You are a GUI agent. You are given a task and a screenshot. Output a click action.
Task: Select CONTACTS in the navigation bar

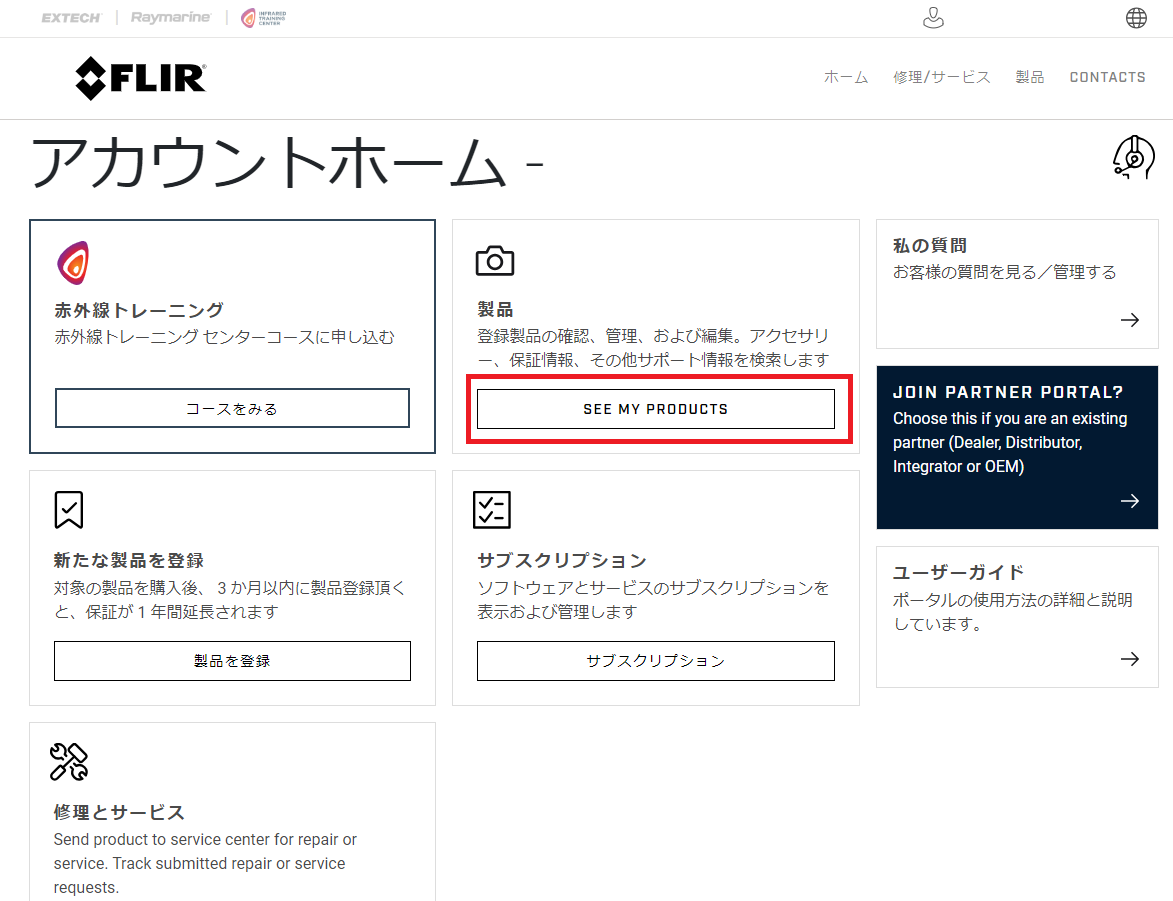1107,77
